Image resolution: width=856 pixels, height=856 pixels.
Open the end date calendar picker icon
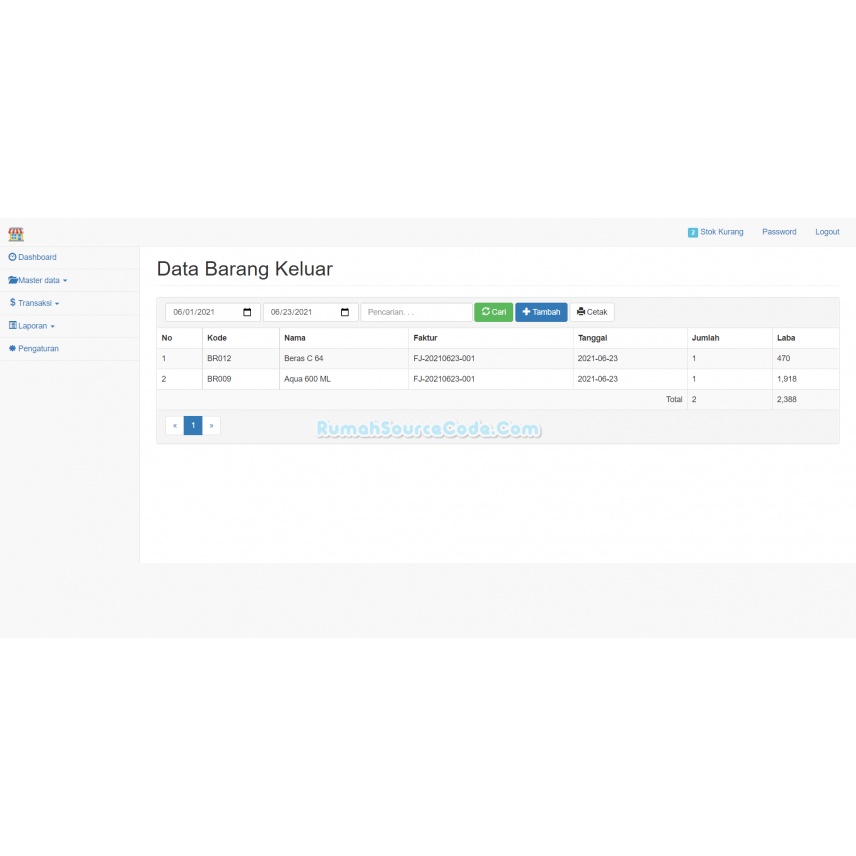tap(344, 312)
